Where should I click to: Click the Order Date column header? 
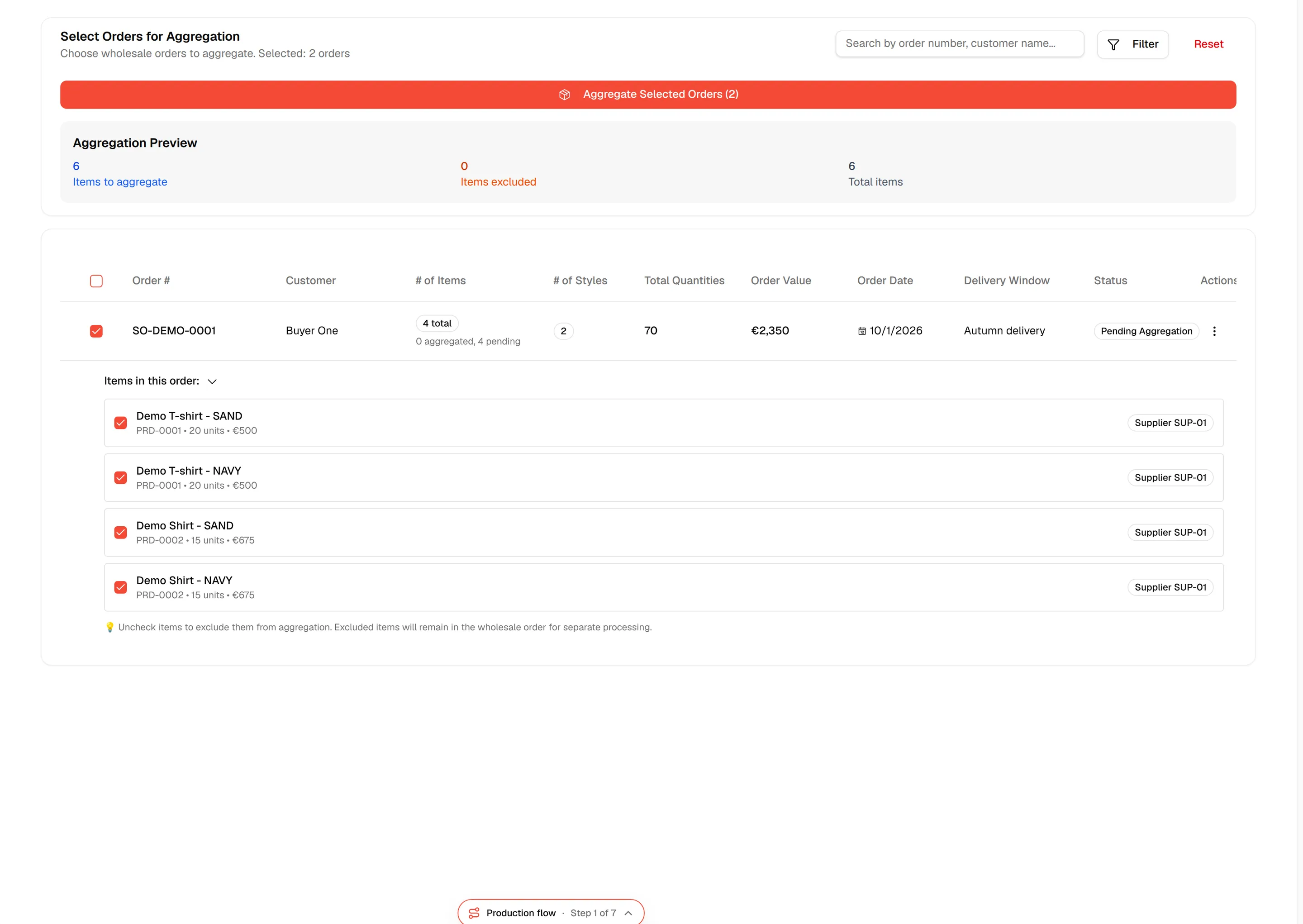(885, 281)
